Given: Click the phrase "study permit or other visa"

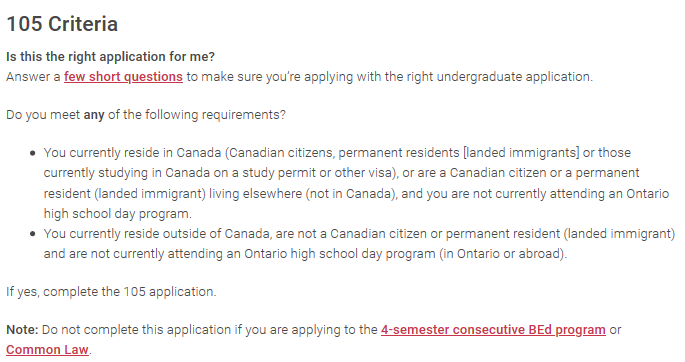Looking at the screenshot, I should click(x=318, y=173).
